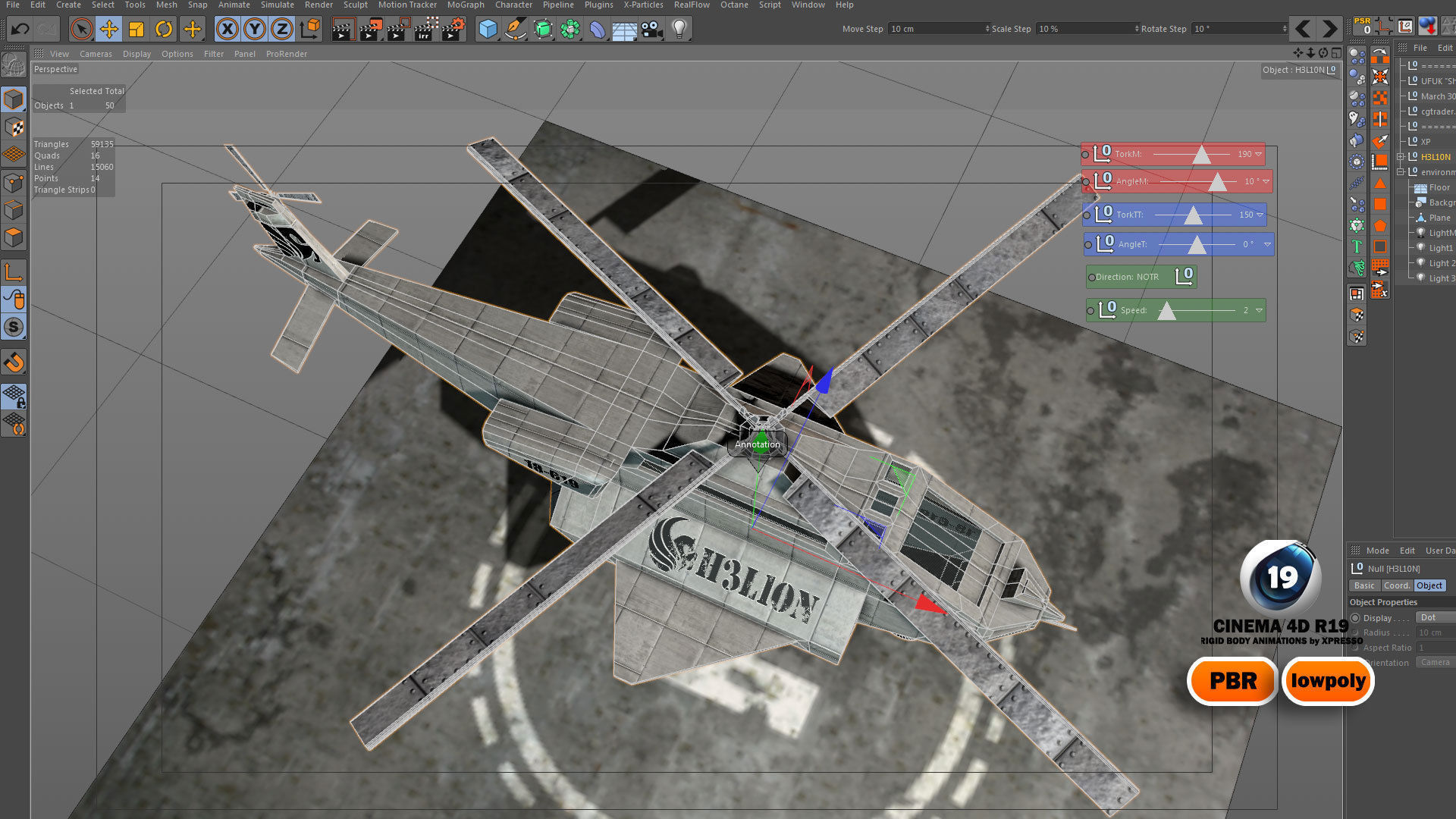Activate the Rotate tool

(x=164, y=30)
